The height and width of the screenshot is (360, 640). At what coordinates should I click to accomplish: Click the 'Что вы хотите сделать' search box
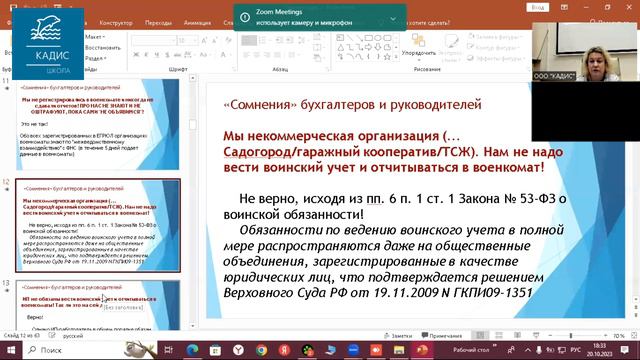point(429,23)
